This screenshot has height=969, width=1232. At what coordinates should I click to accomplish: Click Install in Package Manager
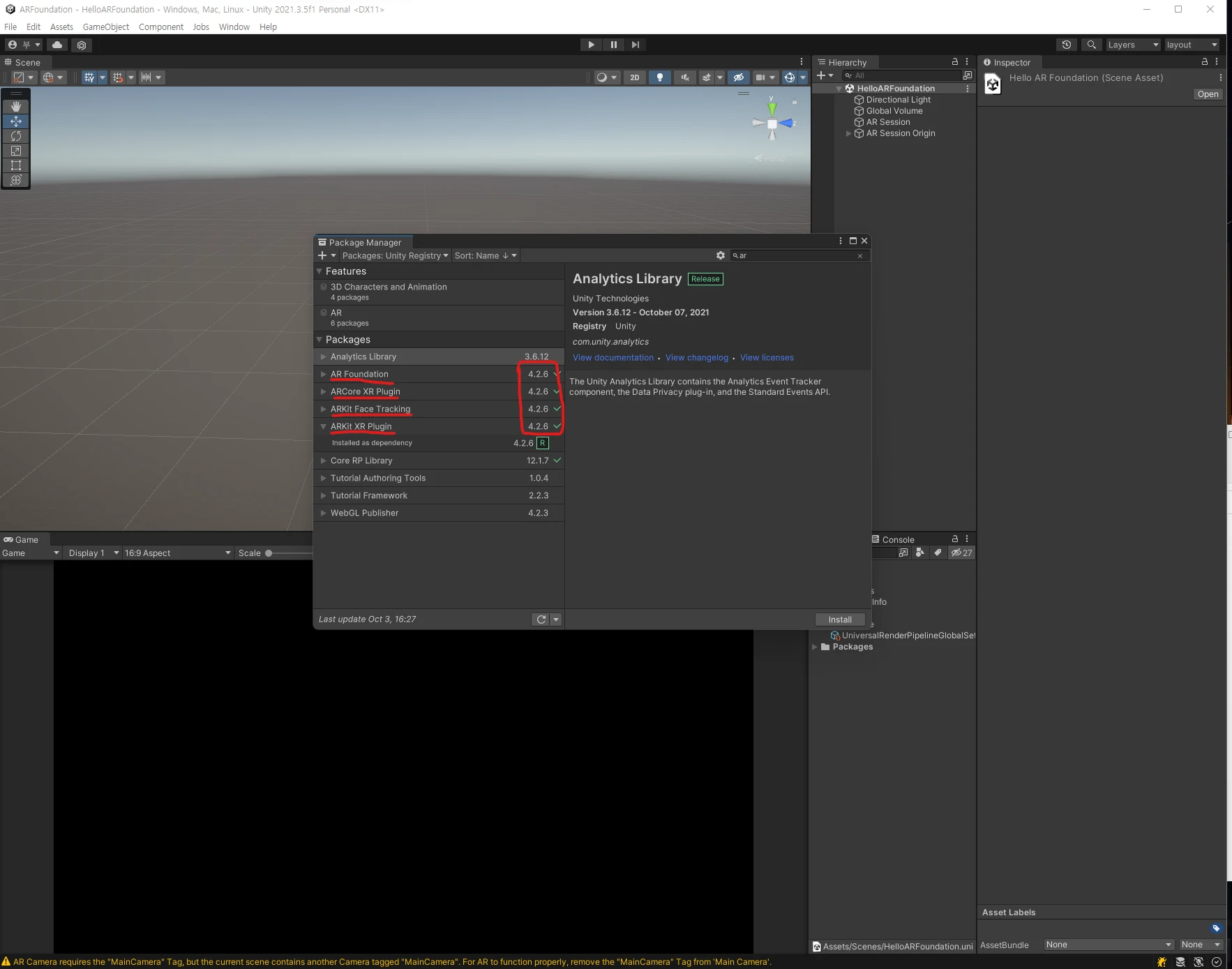(840, 619)
